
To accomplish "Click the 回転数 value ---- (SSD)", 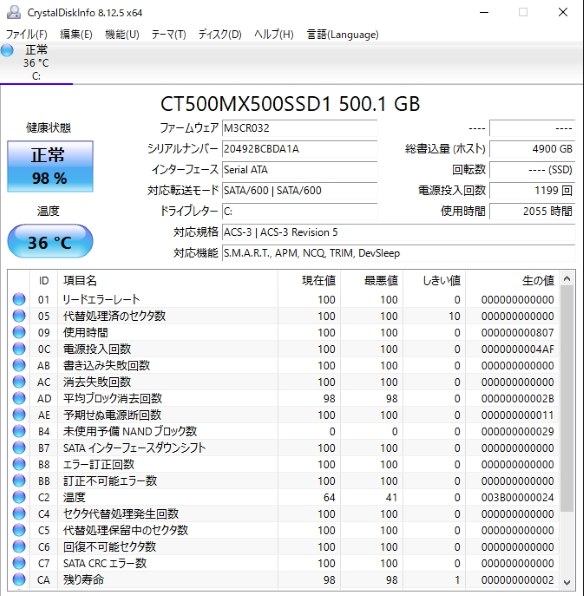I will [x=532, y=170].
